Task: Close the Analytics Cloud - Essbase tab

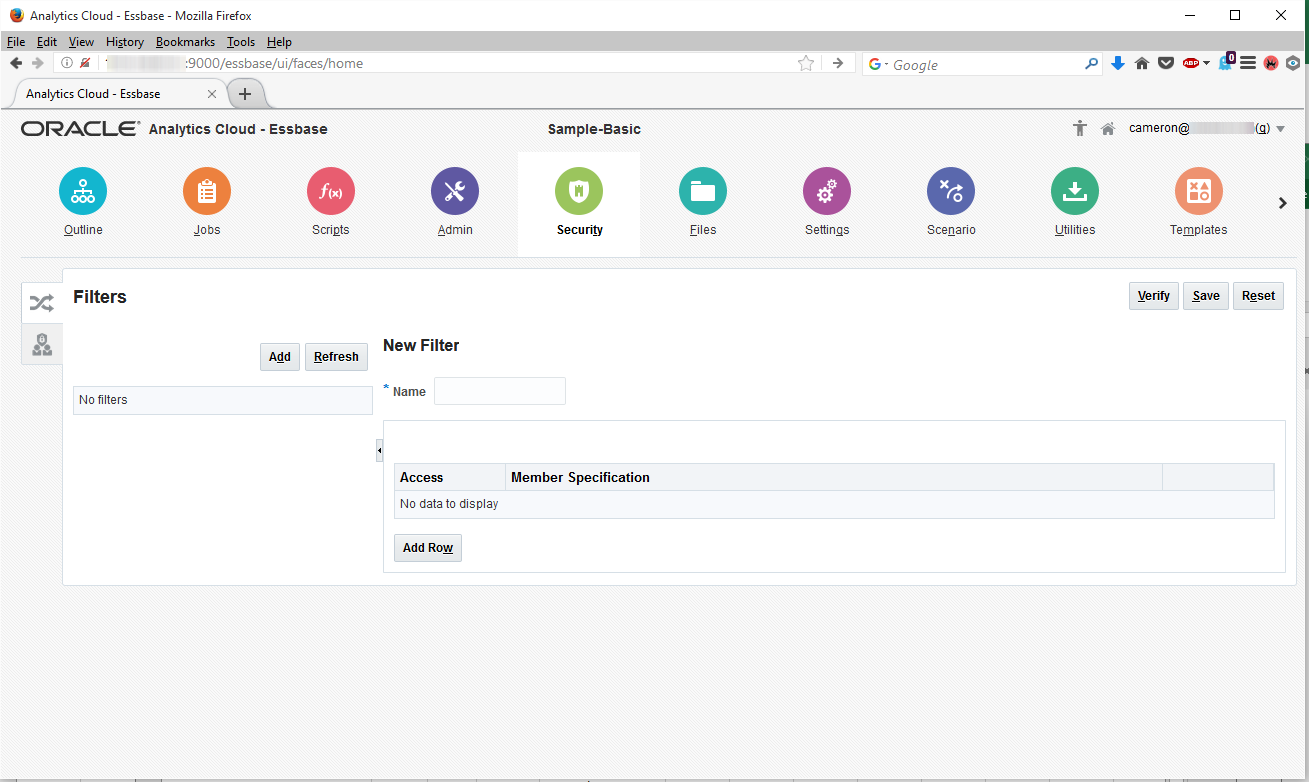Action: pos(212,94)
